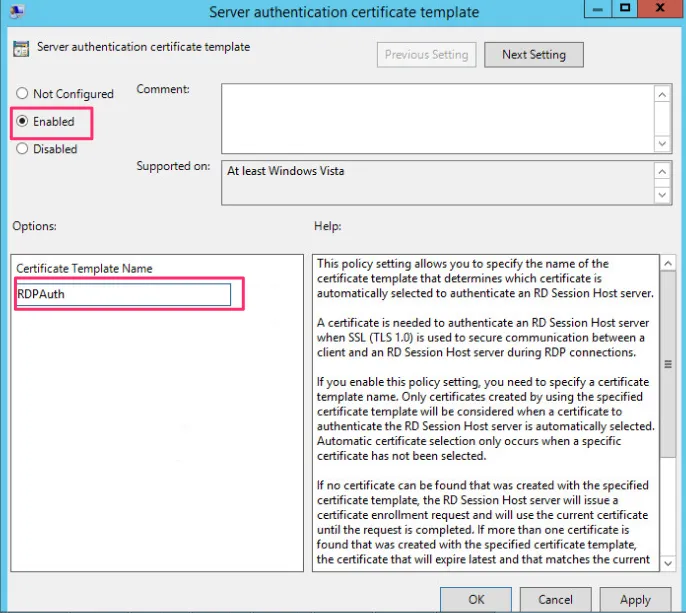This screenshot has width=686, height=613.
Task: Click the Supported on scroll up arrow
Action: 661,171
